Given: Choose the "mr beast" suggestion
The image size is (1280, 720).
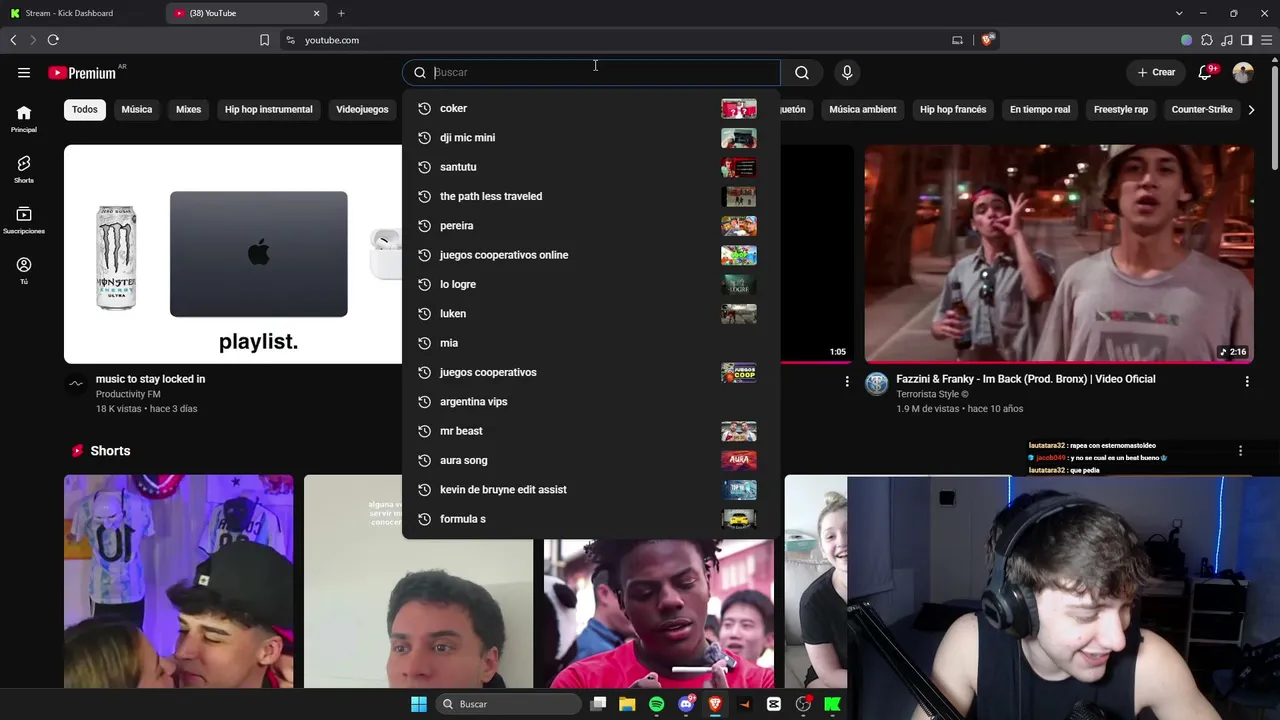Looking at the screenshot, I should click(x=590, y=431).
